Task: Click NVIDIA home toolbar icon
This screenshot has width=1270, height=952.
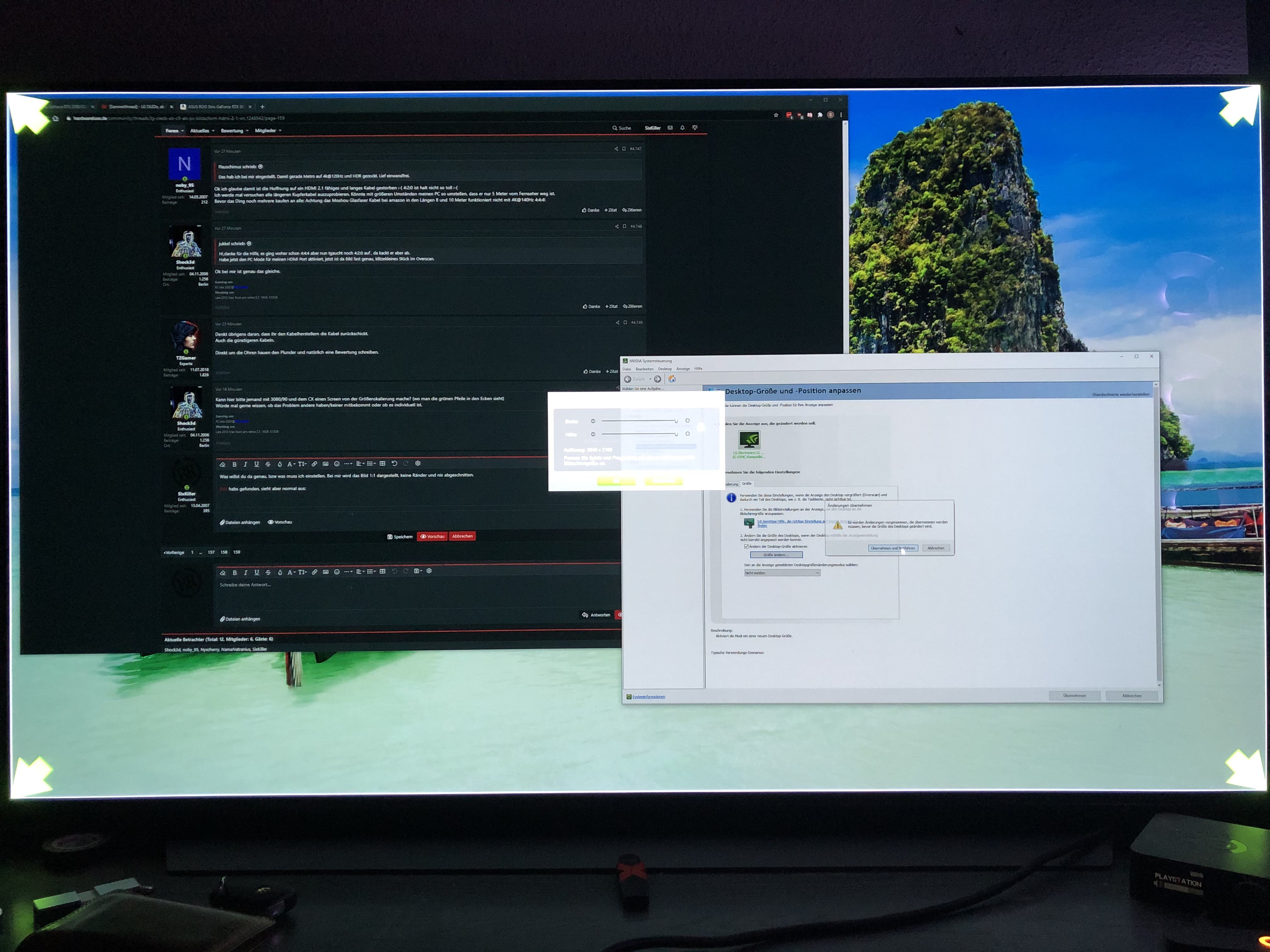Action: click(x=672, y=379)
